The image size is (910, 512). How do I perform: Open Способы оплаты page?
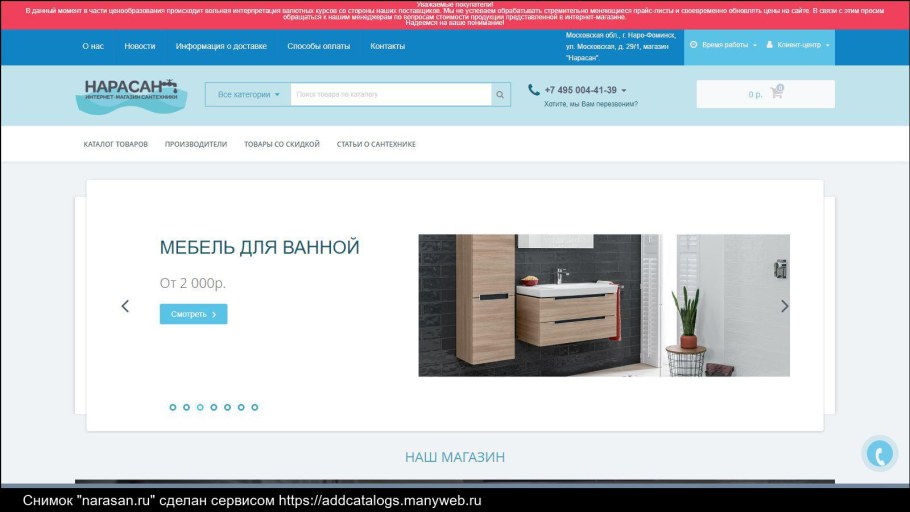(319, 46)
